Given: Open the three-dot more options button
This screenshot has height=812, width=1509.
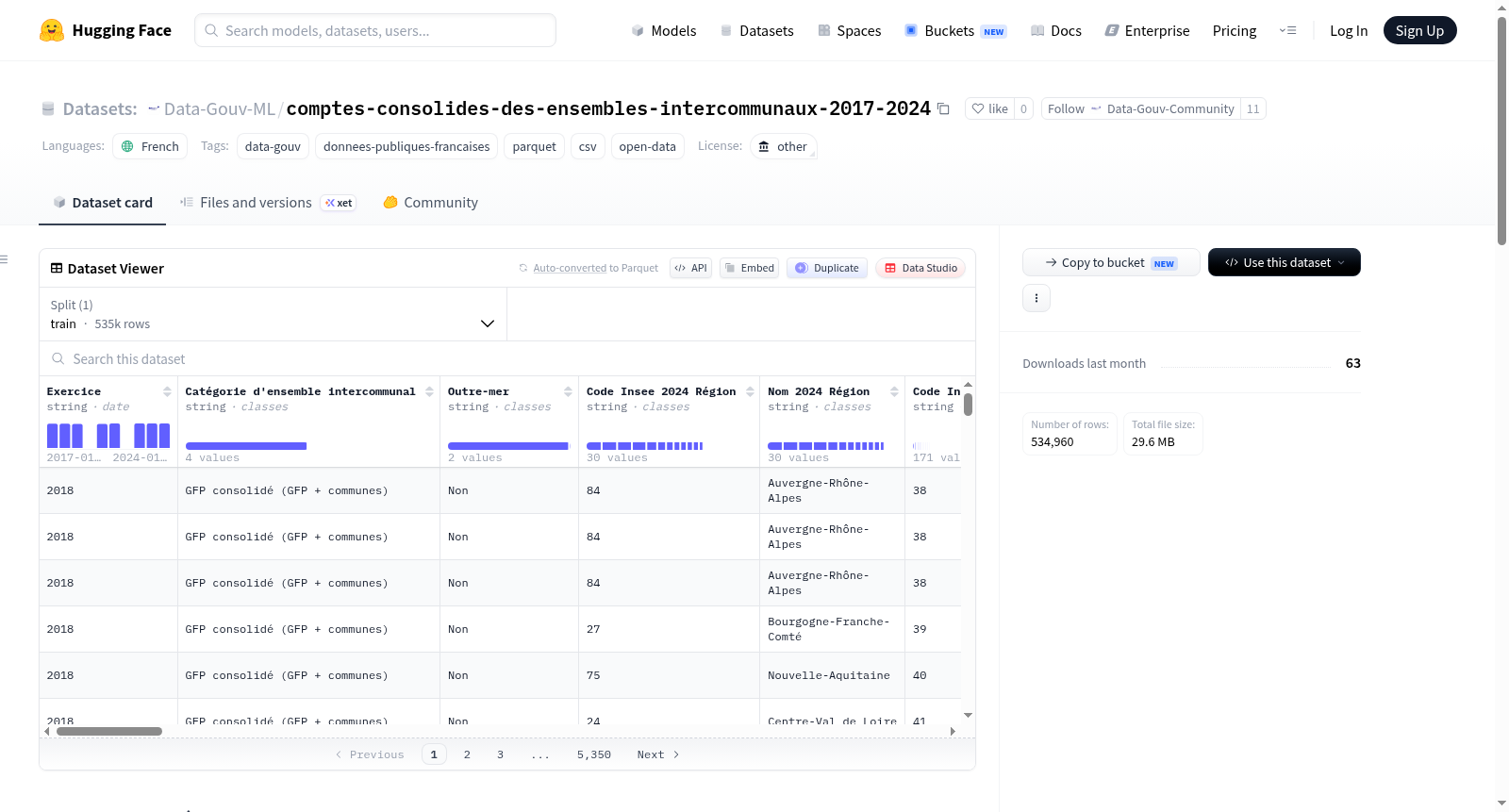Looking at the screenshot, I should coord(1036,298).
